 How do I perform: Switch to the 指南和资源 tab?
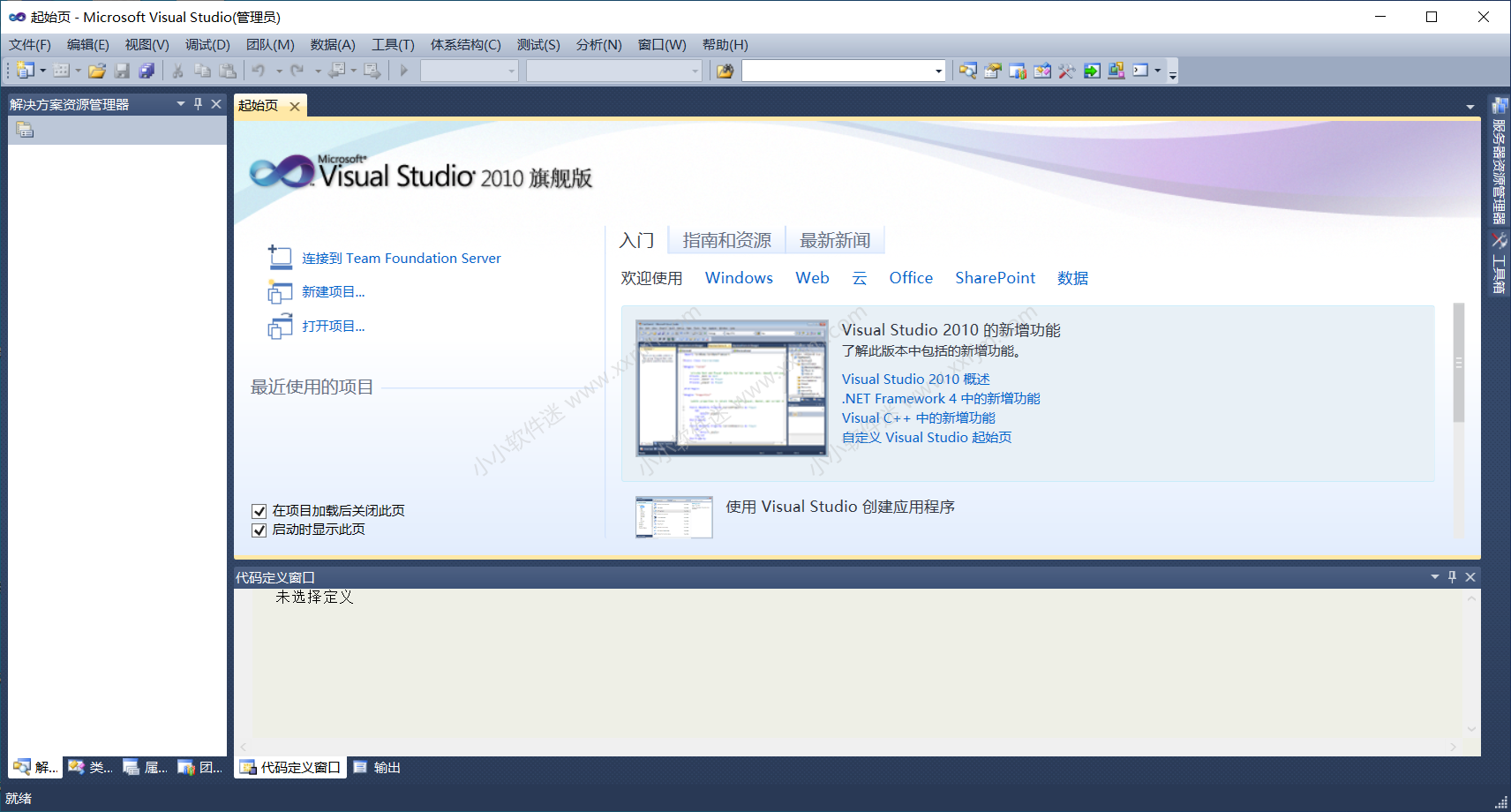[x=726, y=240]
